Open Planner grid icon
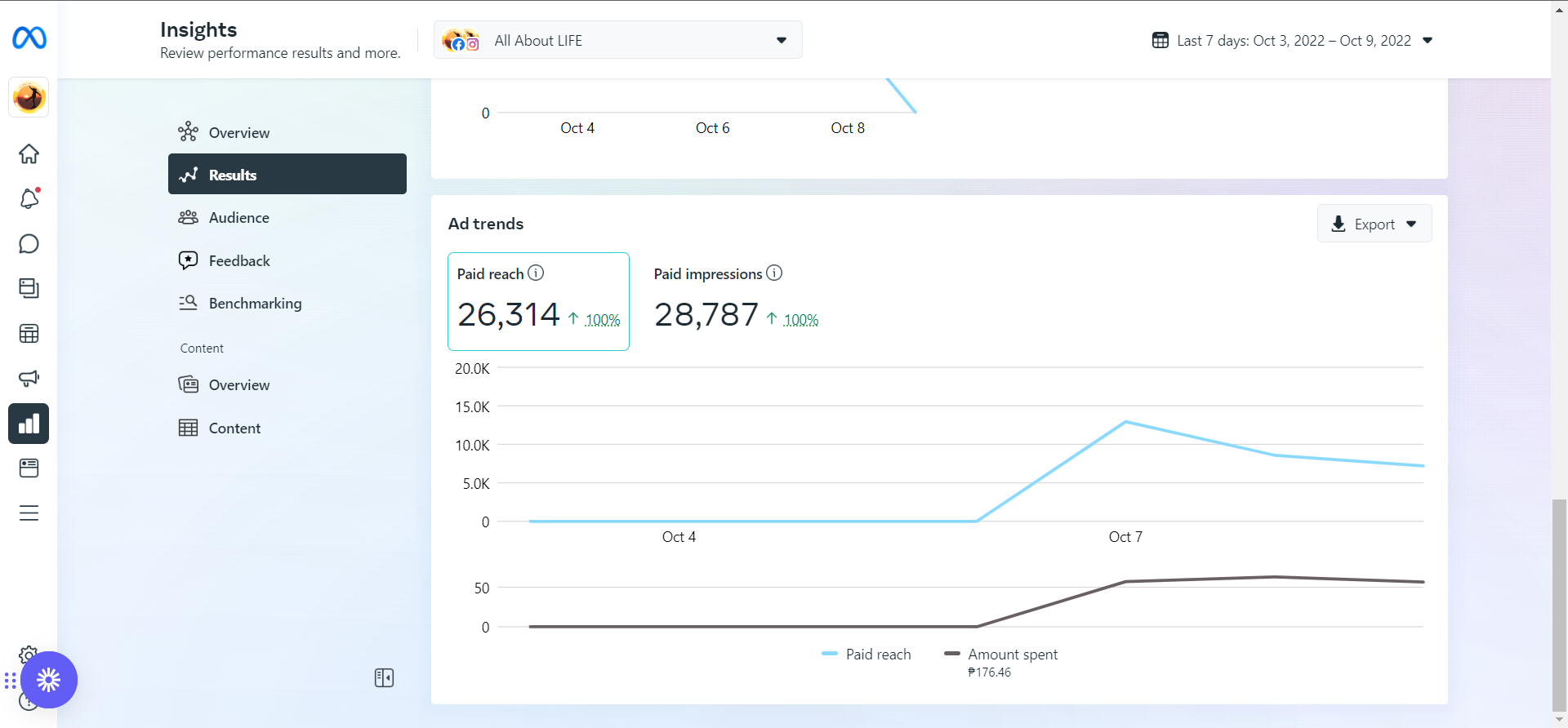This screenshot has height=728, width=1568. [x=29, y=334]
